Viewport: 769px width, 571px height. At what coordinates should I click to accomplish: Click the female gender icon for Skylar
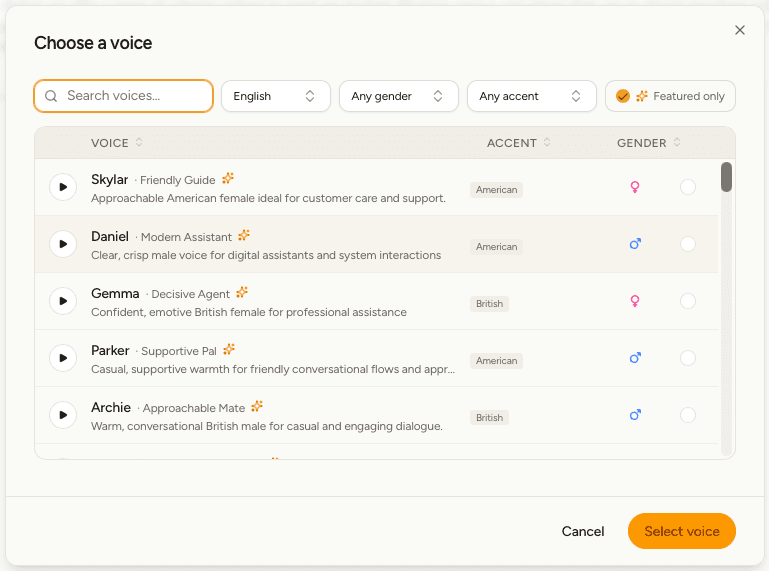(x=635, y=187)
